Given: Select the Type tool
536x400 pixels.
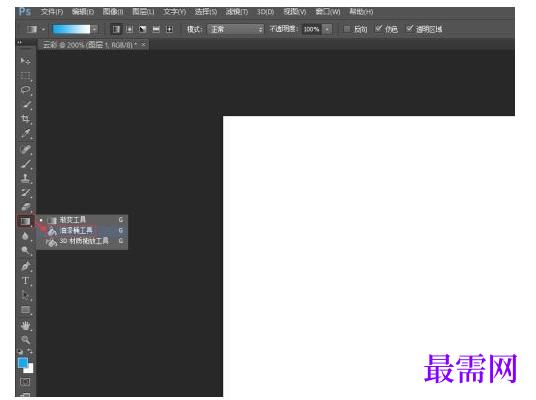Looking at the screenshot, I should (x=26, y=281).
